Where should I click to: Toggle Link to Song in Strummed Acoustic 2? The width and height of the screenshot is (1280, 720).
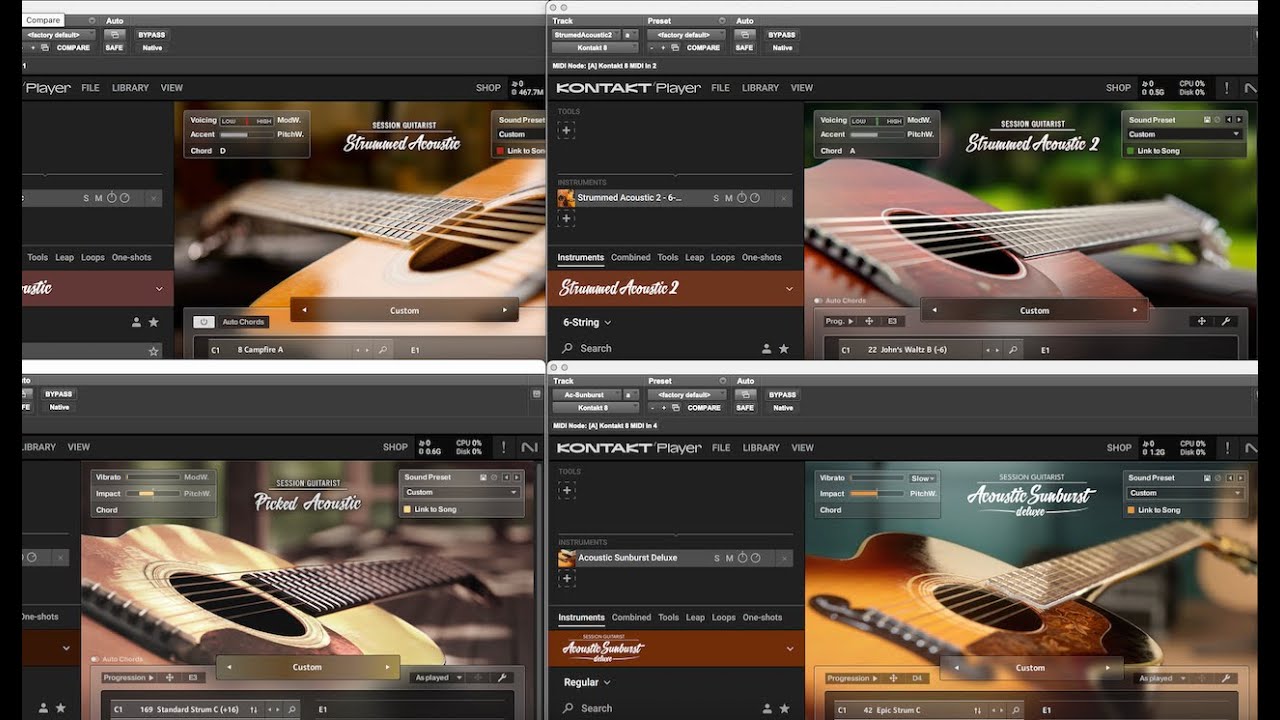click(x=1132, y=151)
